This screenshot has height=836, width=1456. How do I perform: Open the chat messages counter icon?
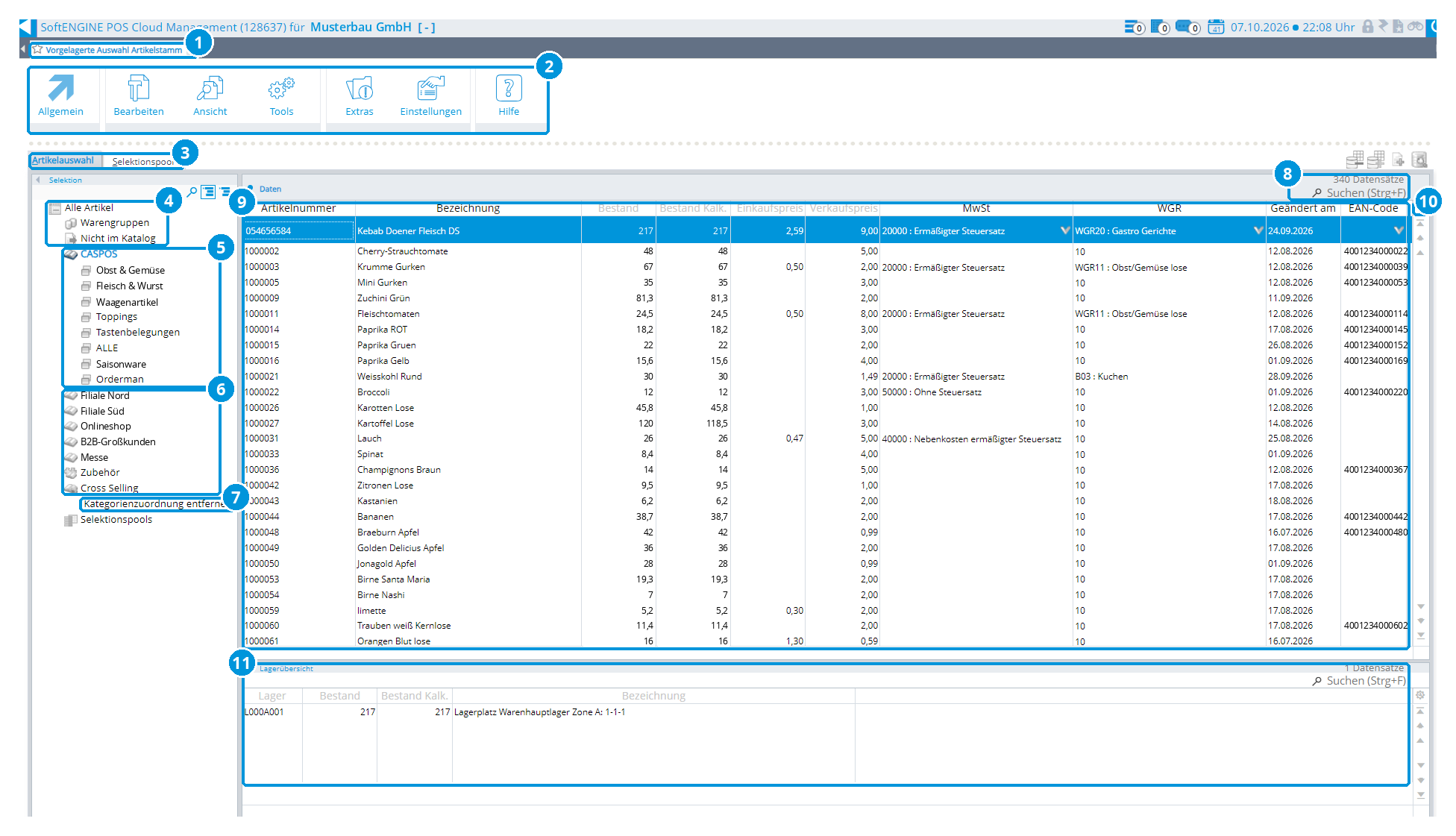(1187, 28)
